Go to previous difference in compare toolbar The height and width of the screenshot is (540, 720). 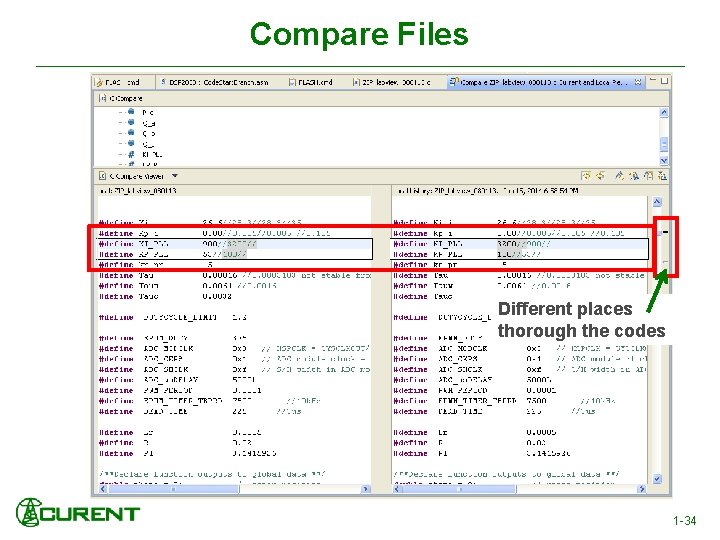634,176
